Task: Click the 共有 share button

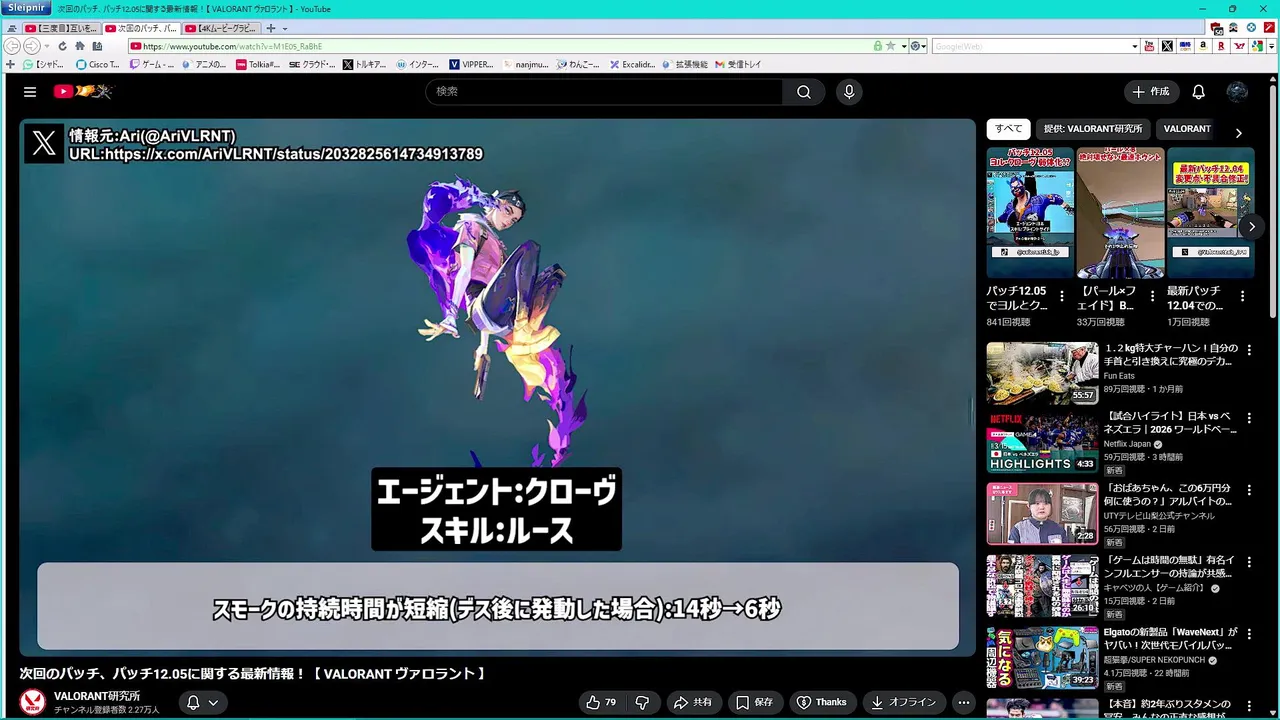Action: tap(692, 702)
